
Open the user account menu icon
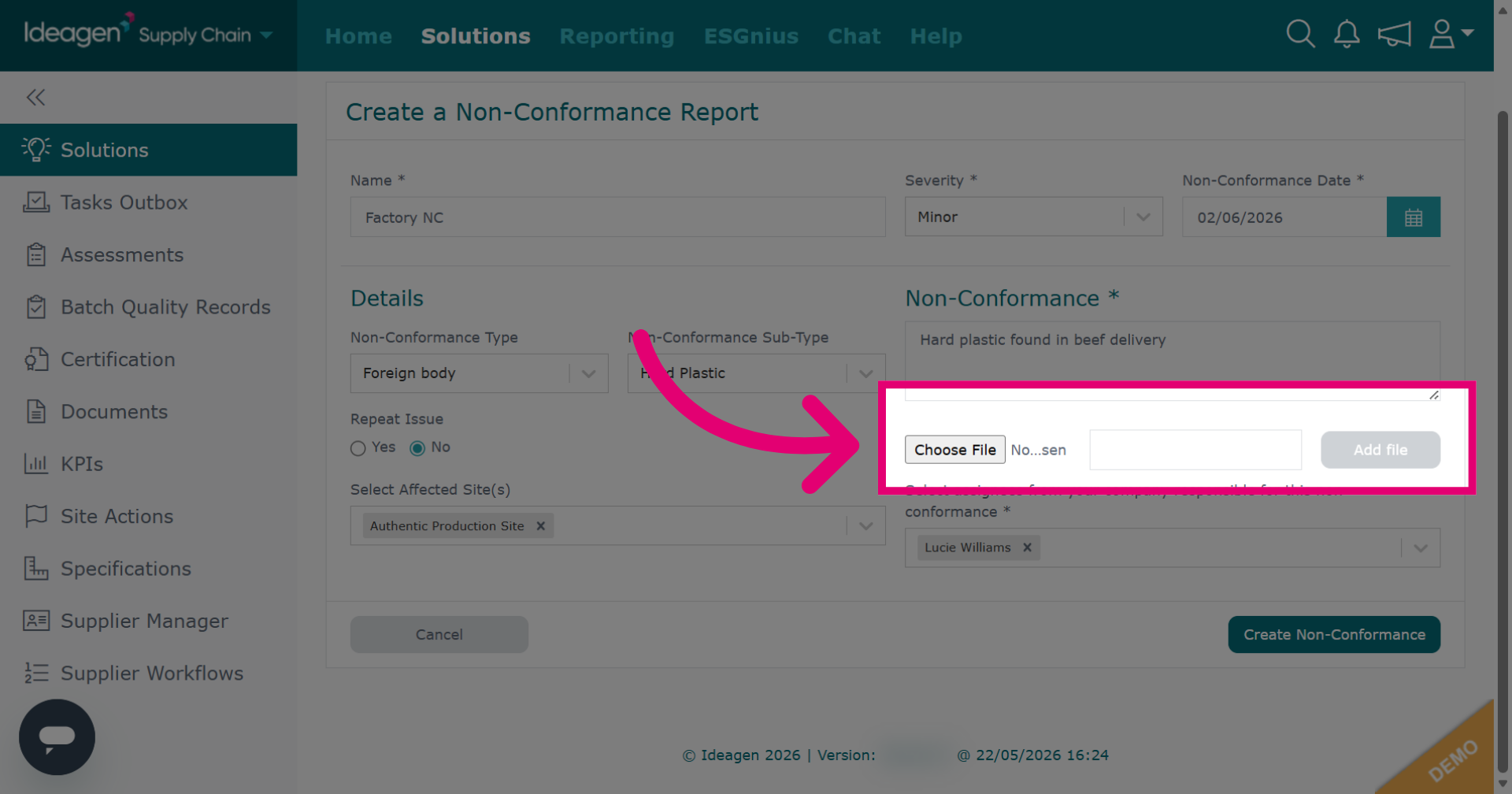point(1451,34)
